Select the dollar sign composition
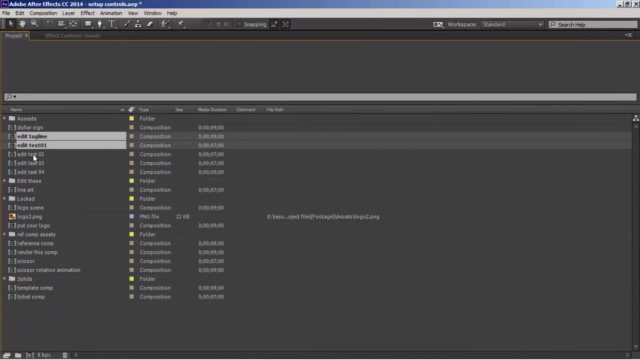The image size is (640, 360). coord(30,127)
